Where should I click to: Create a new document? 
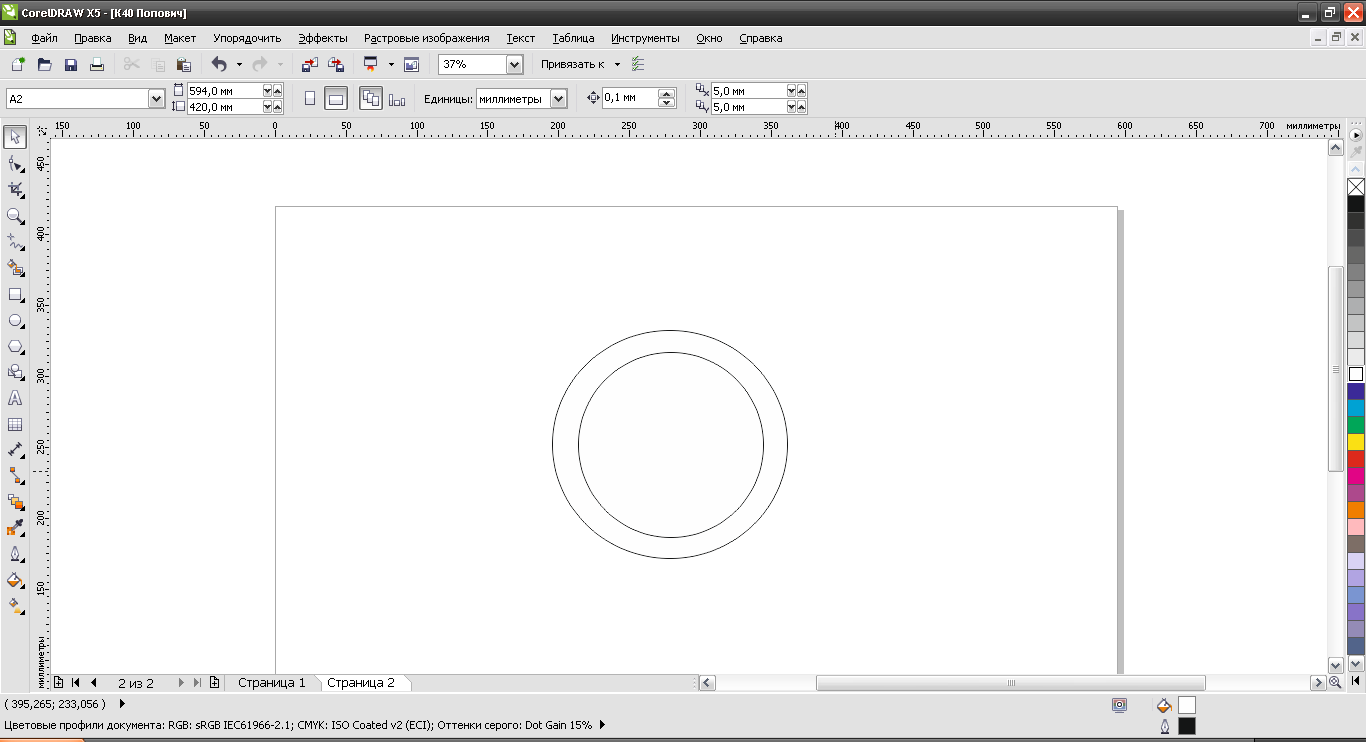18,64
